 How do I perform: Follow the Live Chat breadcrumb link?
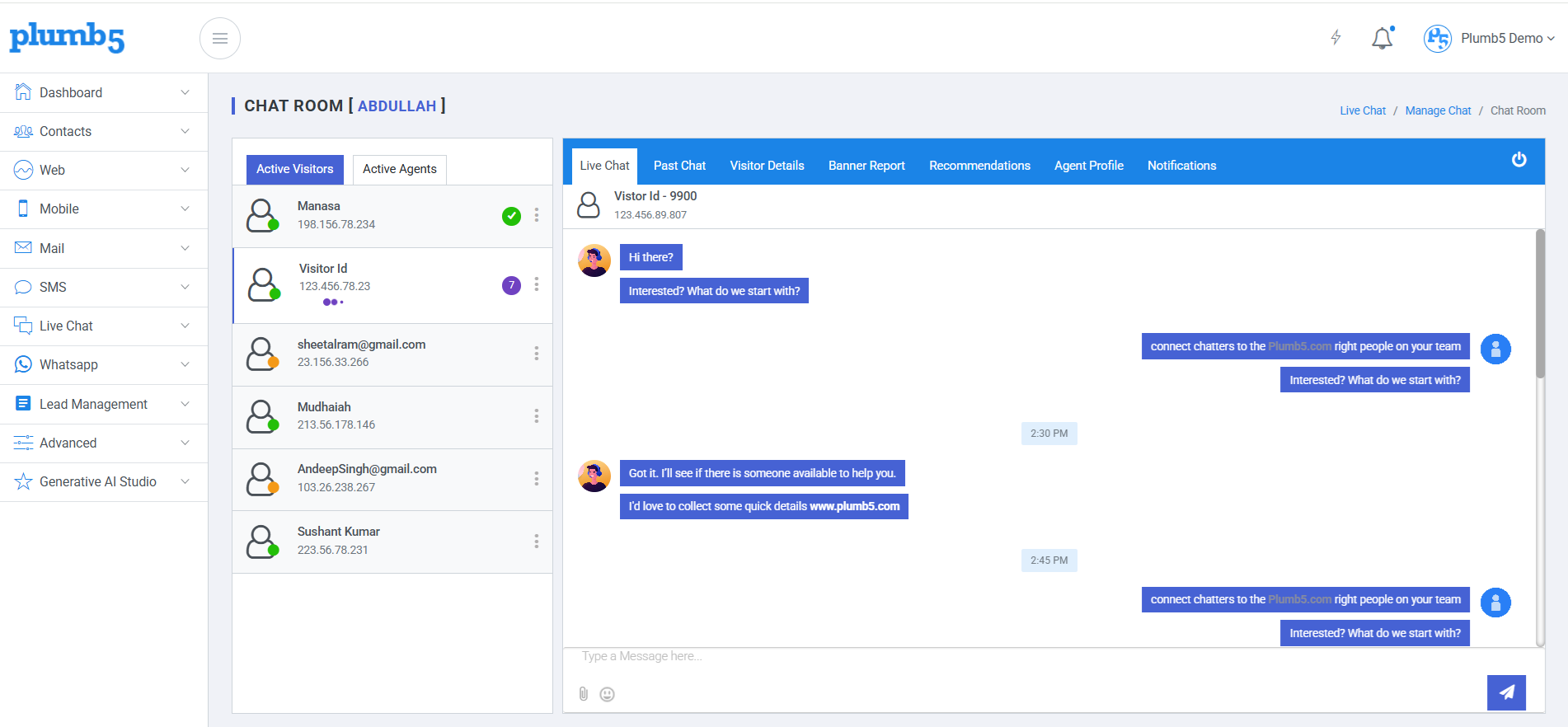[x=1363, y=110]
